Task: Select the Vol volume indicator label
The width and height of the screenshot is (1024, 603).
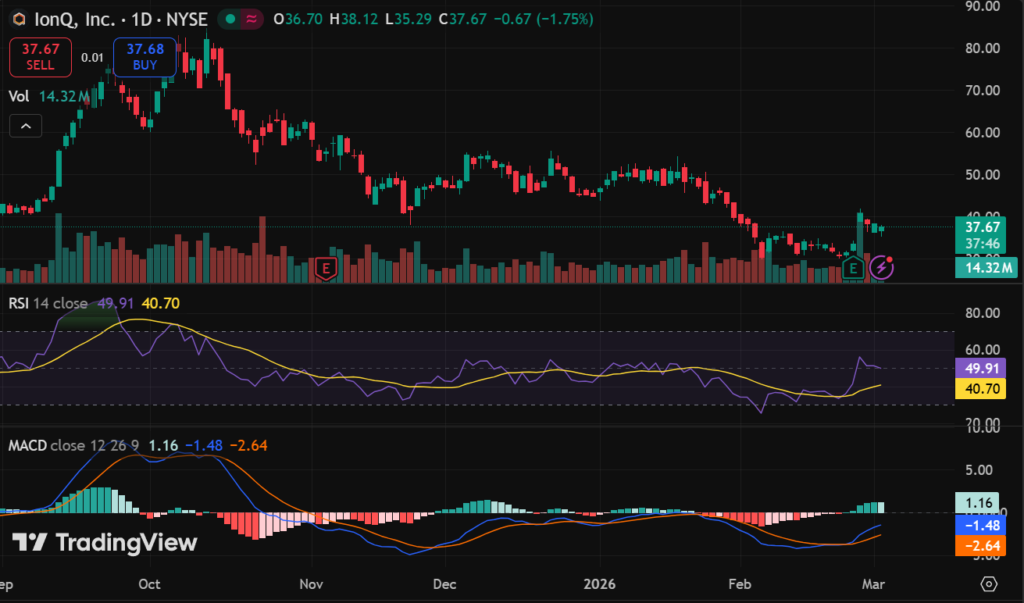Action: [18, 96]
